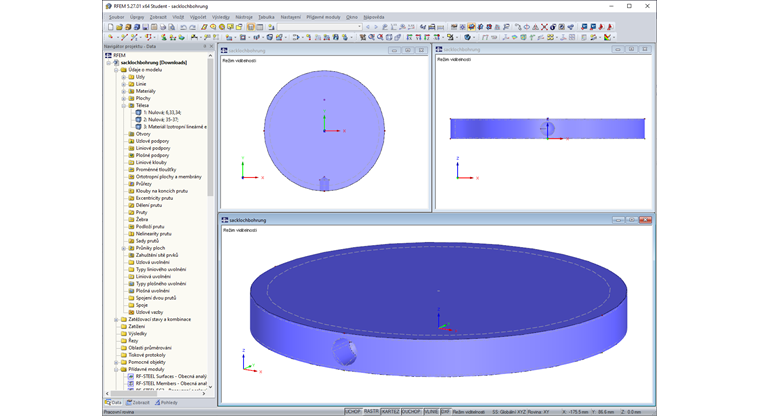Expand the Uzly tree folder
The width and height of the screenshot is (760, 416).
(x=124, y=77)
